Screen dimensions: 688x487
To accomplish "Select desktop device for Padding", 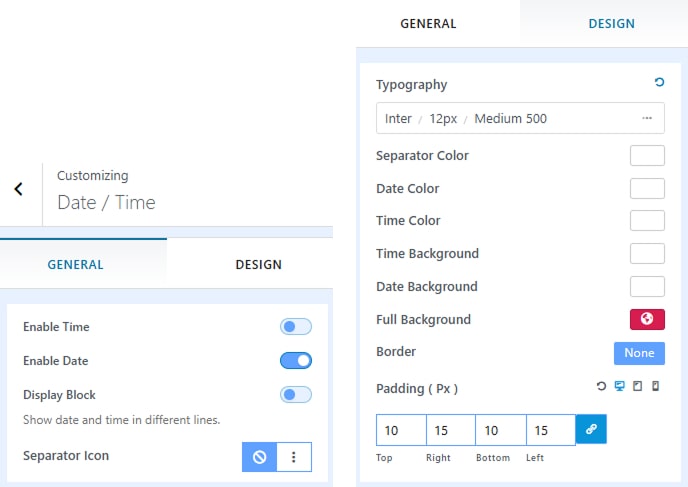I will click(619, 386).
